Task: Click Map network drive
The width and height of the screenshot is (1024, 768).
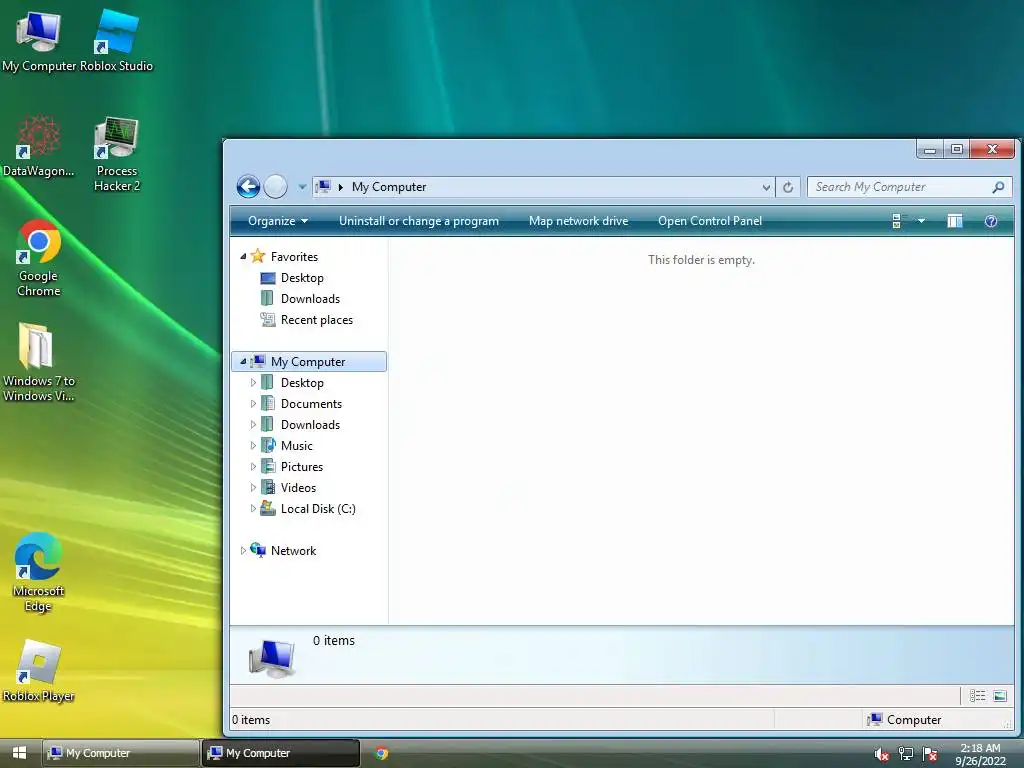Action: 579,221
